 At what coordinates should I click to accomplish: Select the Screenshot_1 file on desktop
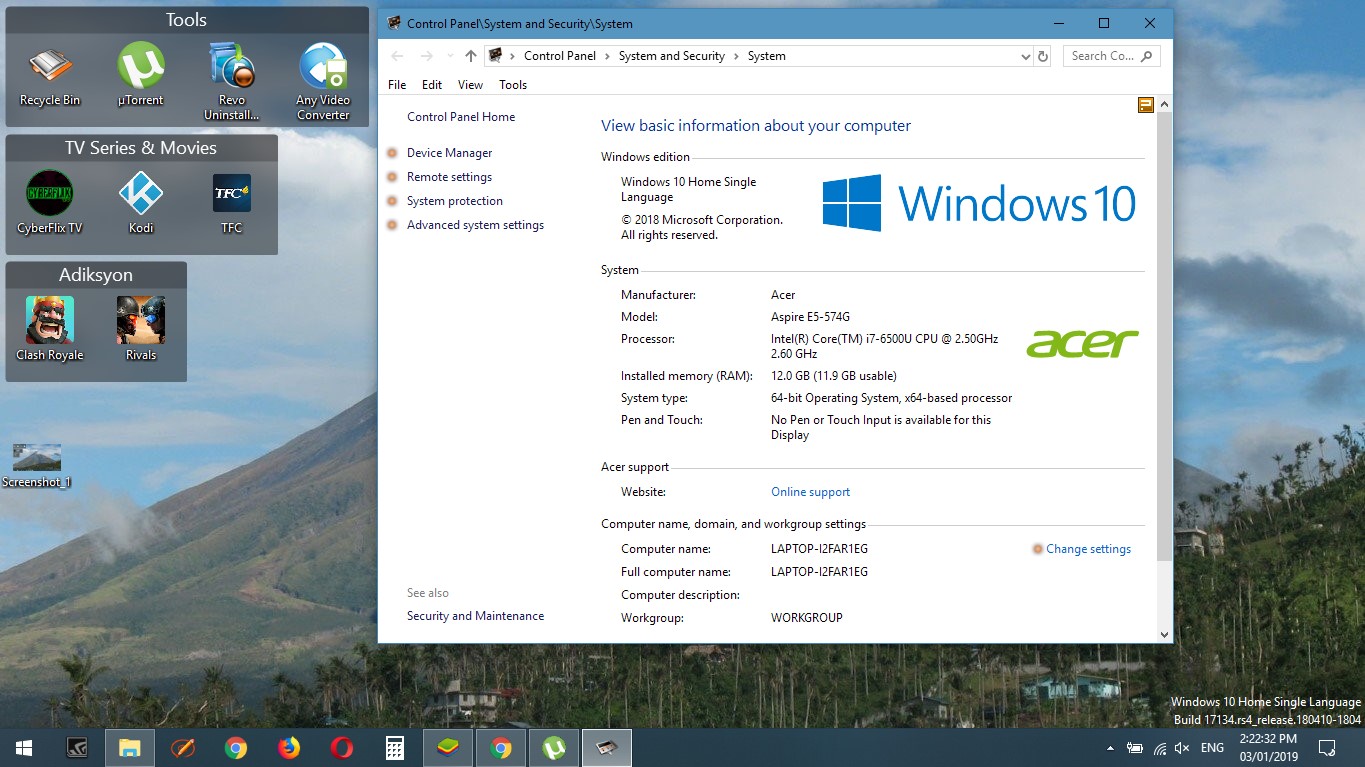[37, 466]
